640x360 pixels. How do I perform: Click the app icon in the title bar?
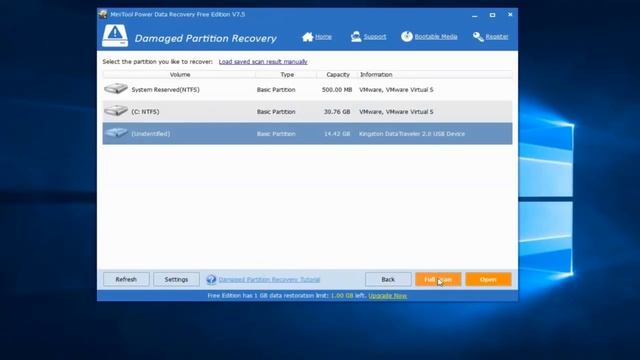click(103, 14)
